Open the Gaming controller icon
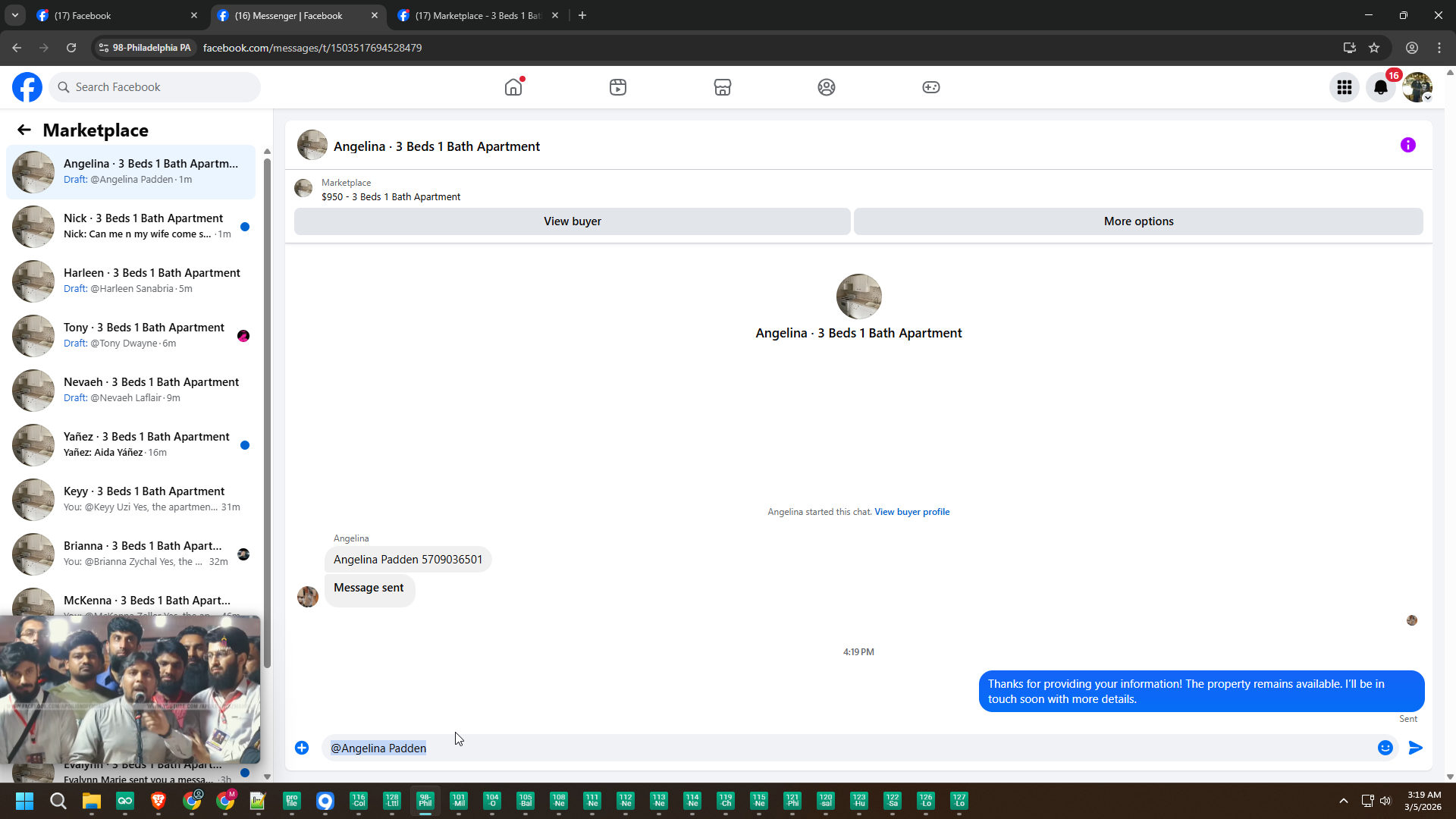Screen dimensions: 1456x819 point(931,87)
